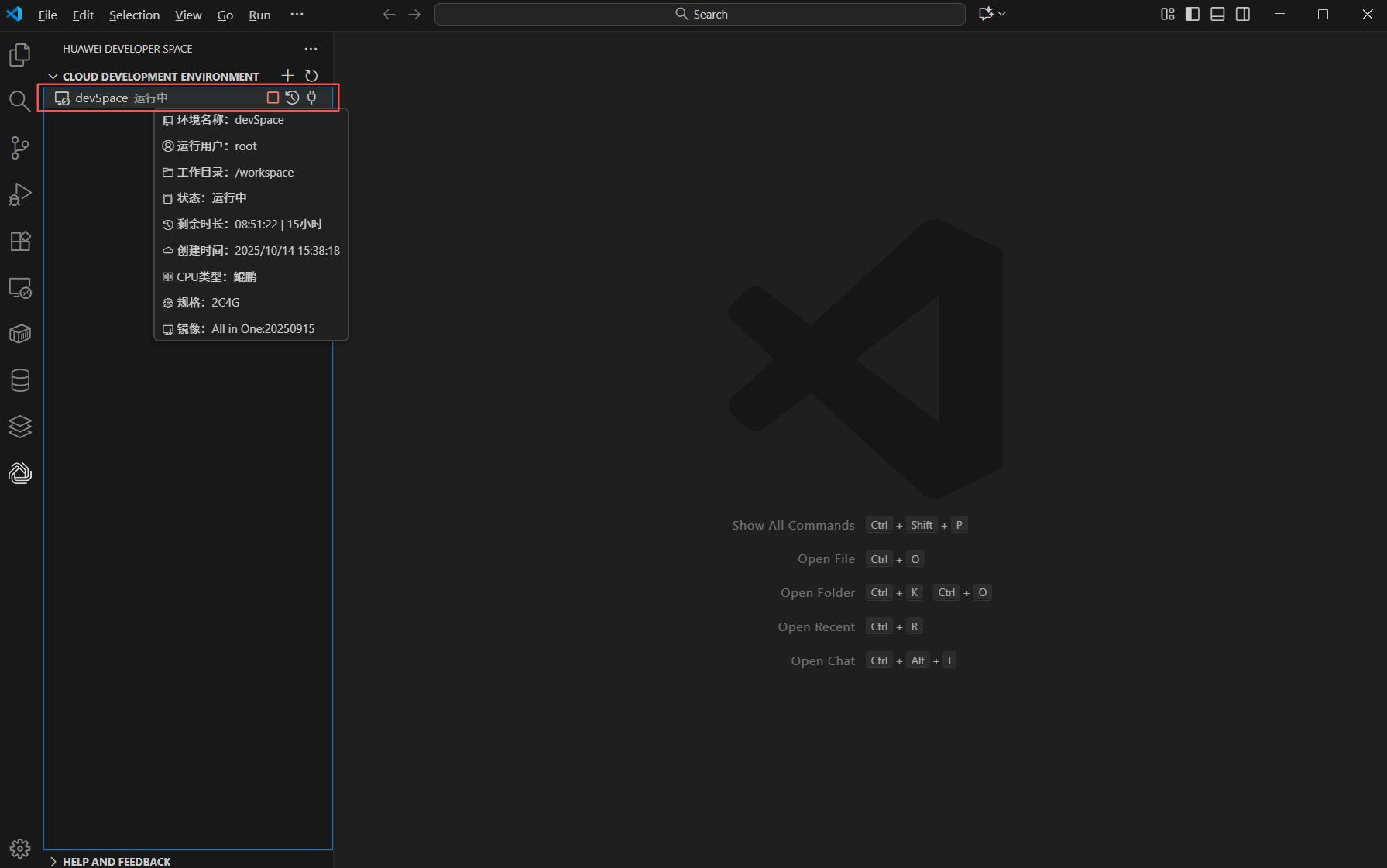Expand the Help and Feedback section

(x=53, y=862)
